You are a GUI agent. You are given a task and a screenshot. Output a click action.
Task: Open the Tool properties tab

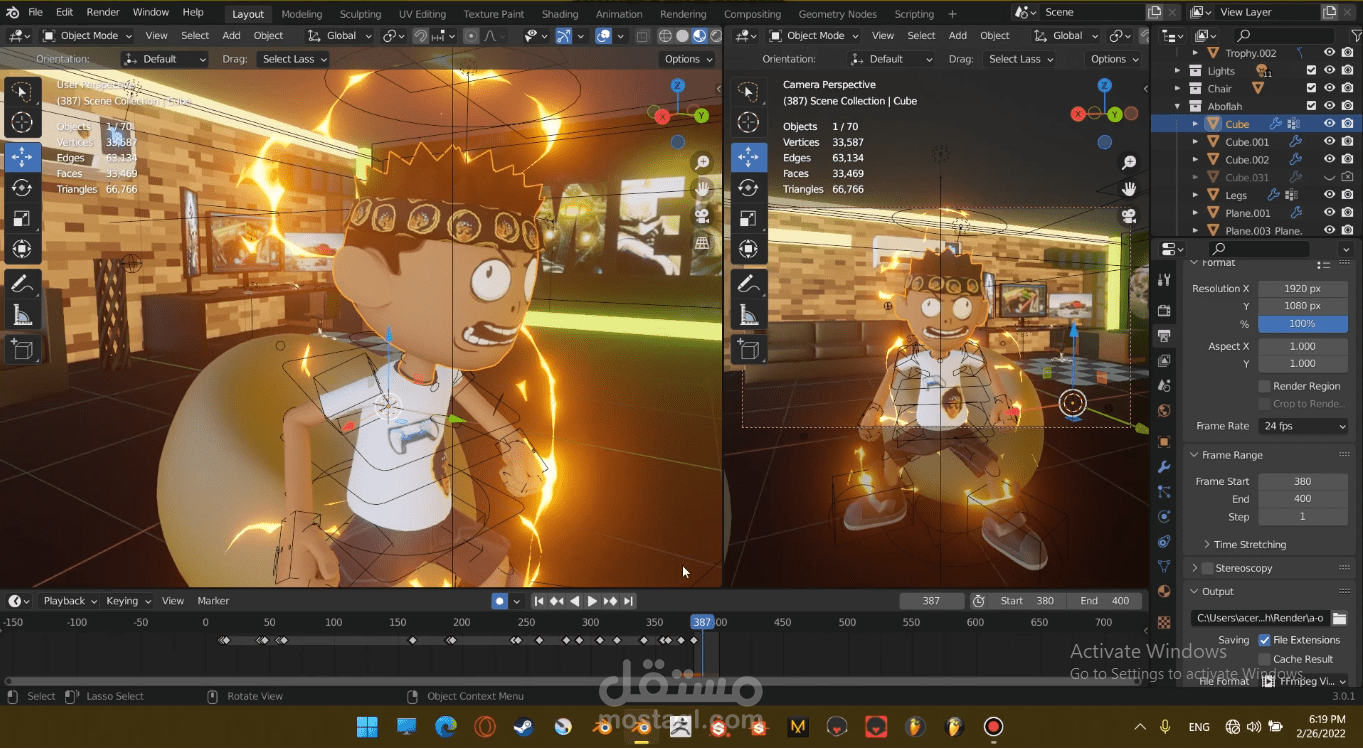pos(1164,280)
